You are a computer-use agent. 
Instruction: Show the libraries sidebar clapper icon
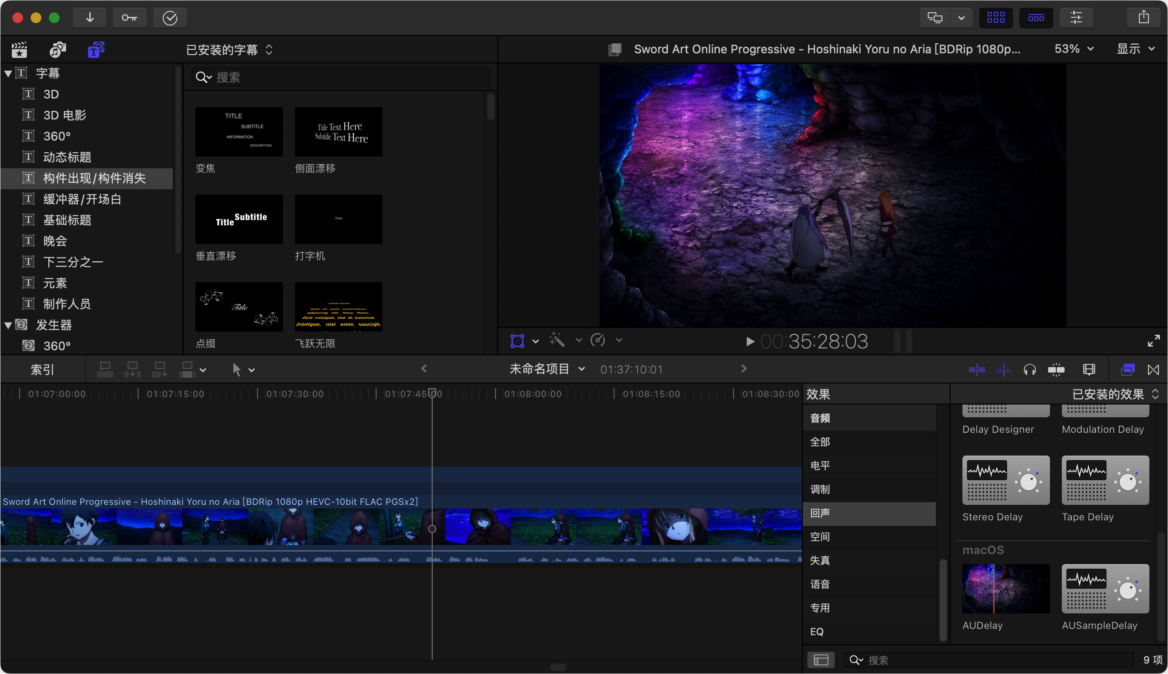pos(19,50)
